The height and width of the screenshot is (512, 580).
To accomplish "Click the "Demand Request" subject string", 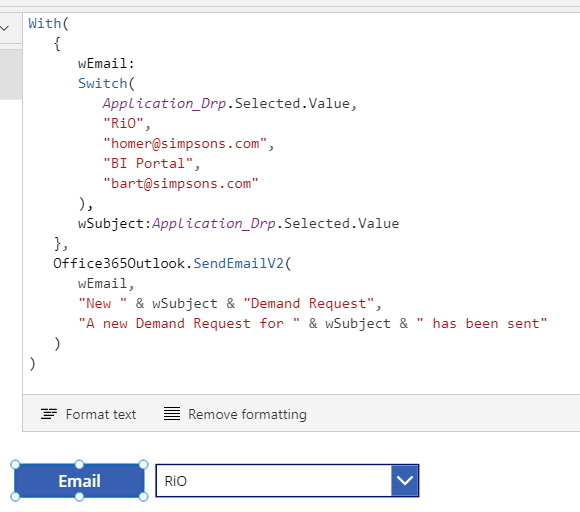I will pos(308,303).
